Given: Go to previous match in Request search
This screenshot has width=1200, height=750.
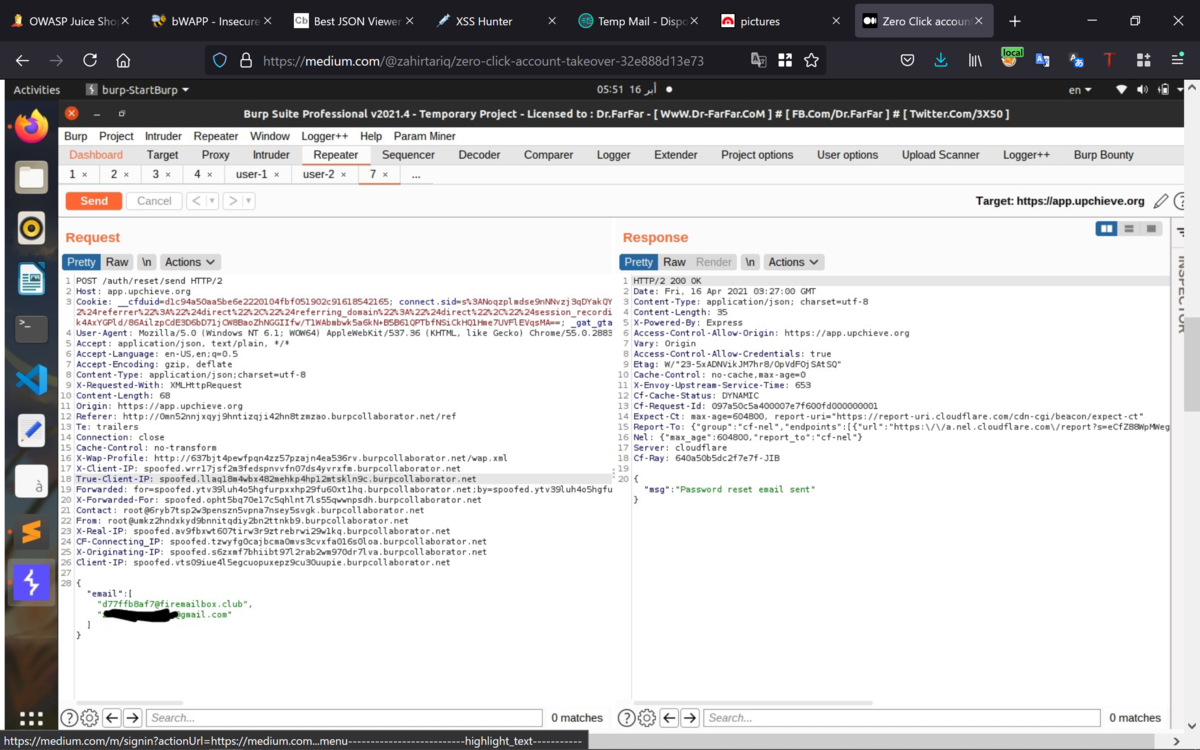Looking at the screenshot, I should point(112,717).
